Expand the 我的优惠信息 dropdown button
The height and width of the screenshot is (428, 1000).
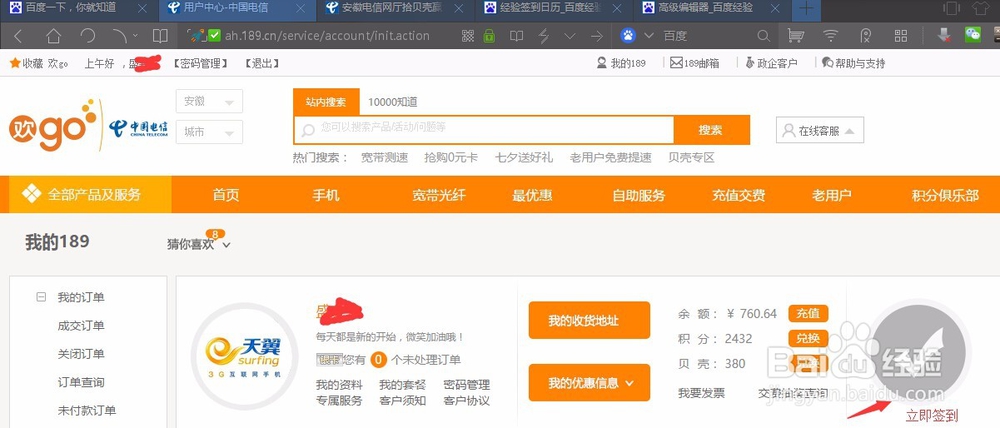point(589,383)
